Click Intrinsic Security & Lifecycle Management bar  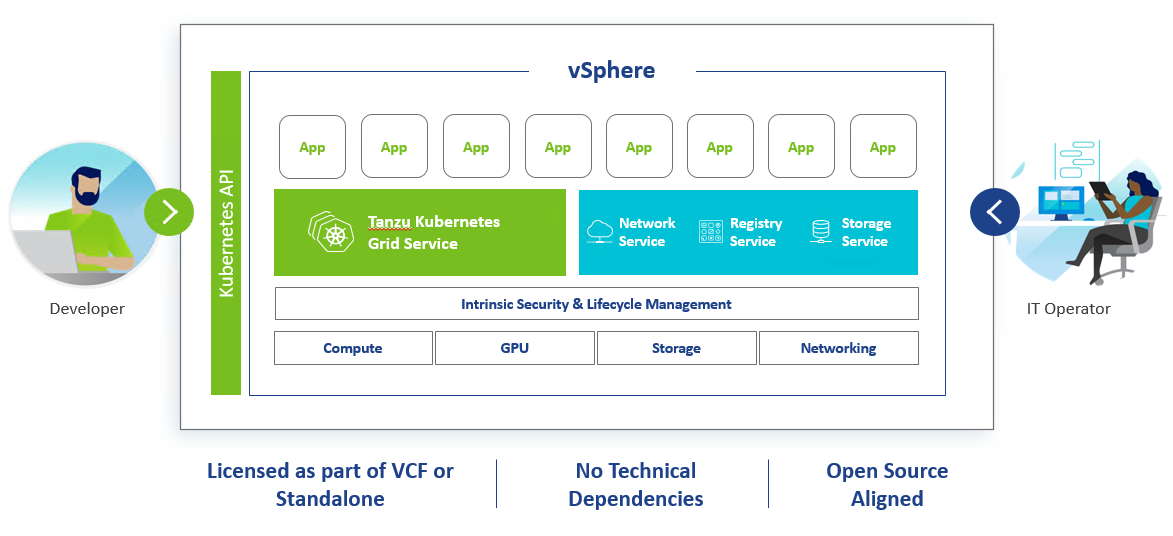coord(596,304)
